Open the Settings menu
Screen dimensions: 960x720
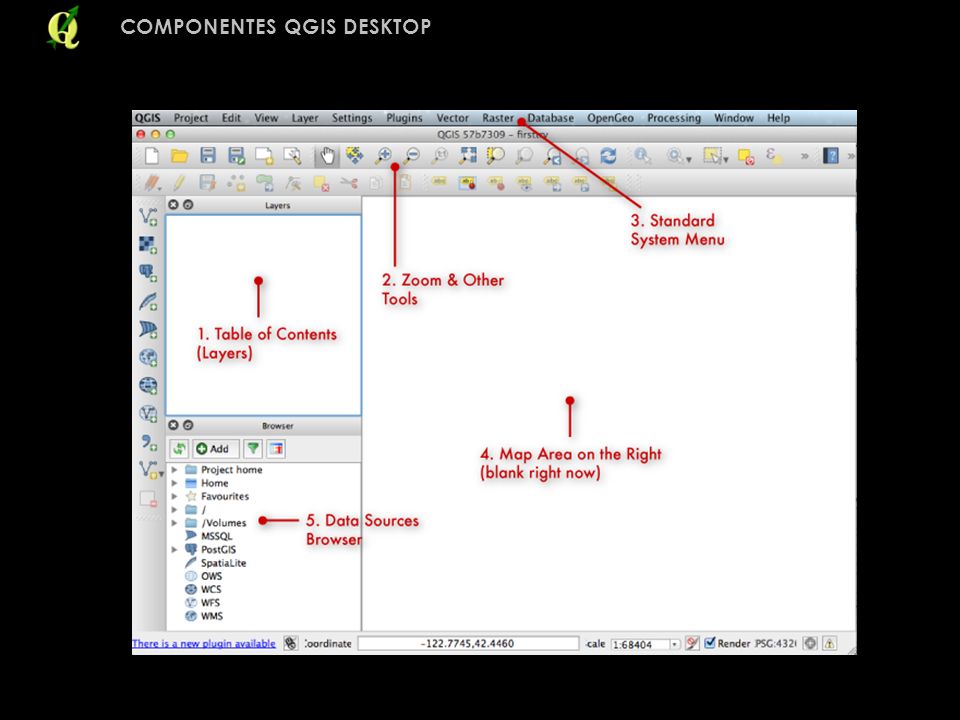(x=351, y=118)
